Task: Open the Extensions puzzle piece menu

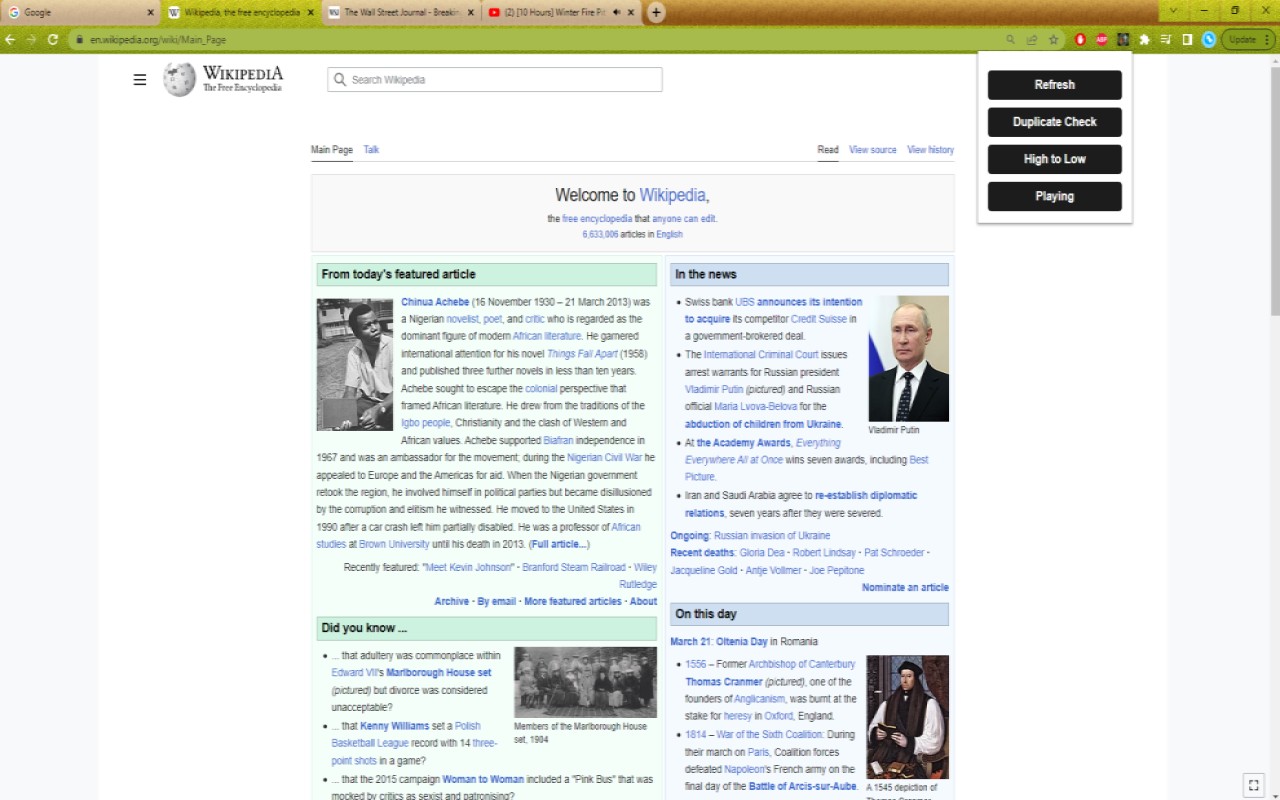Action: [1144, 40]
